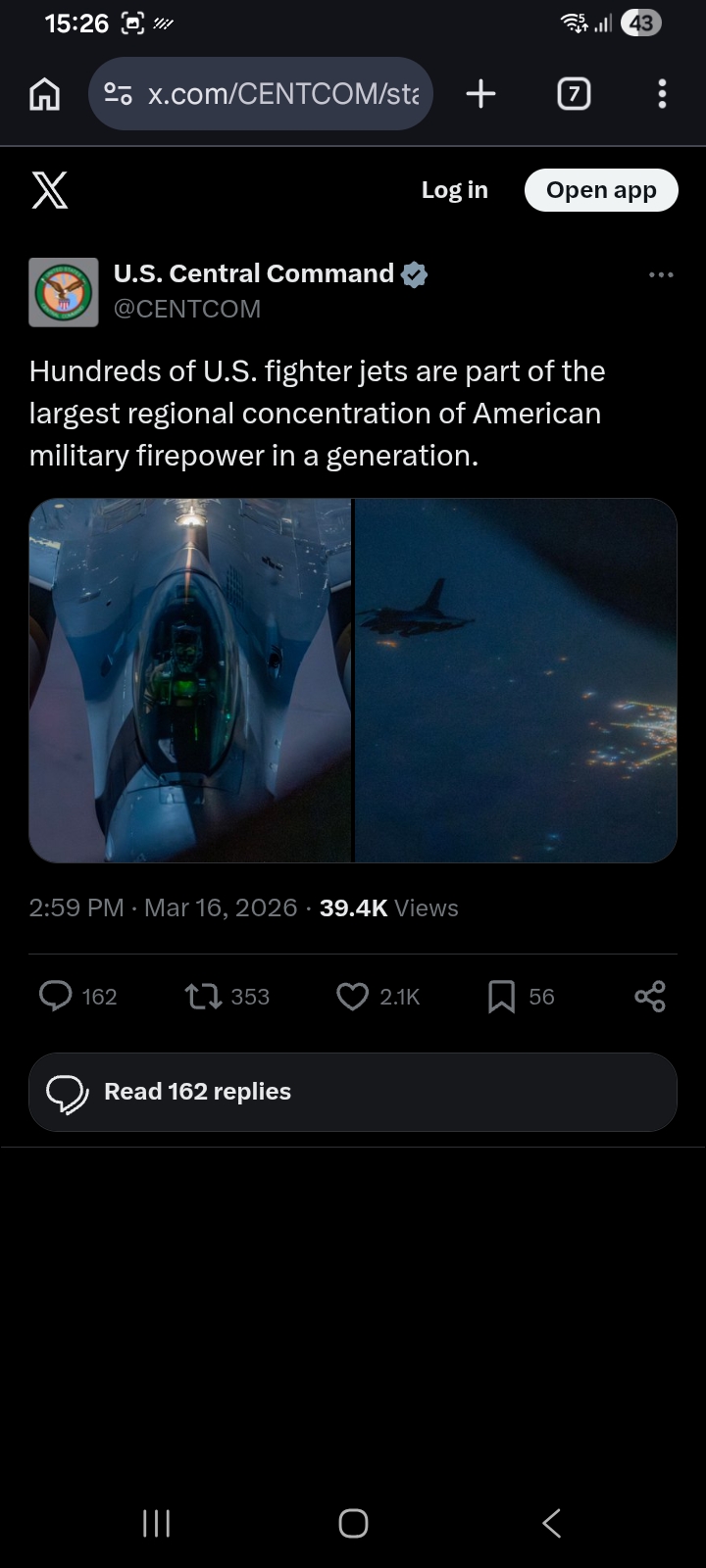Open the post's more options menu
This screenshot has width=706, height=1568.
[661, 274]
